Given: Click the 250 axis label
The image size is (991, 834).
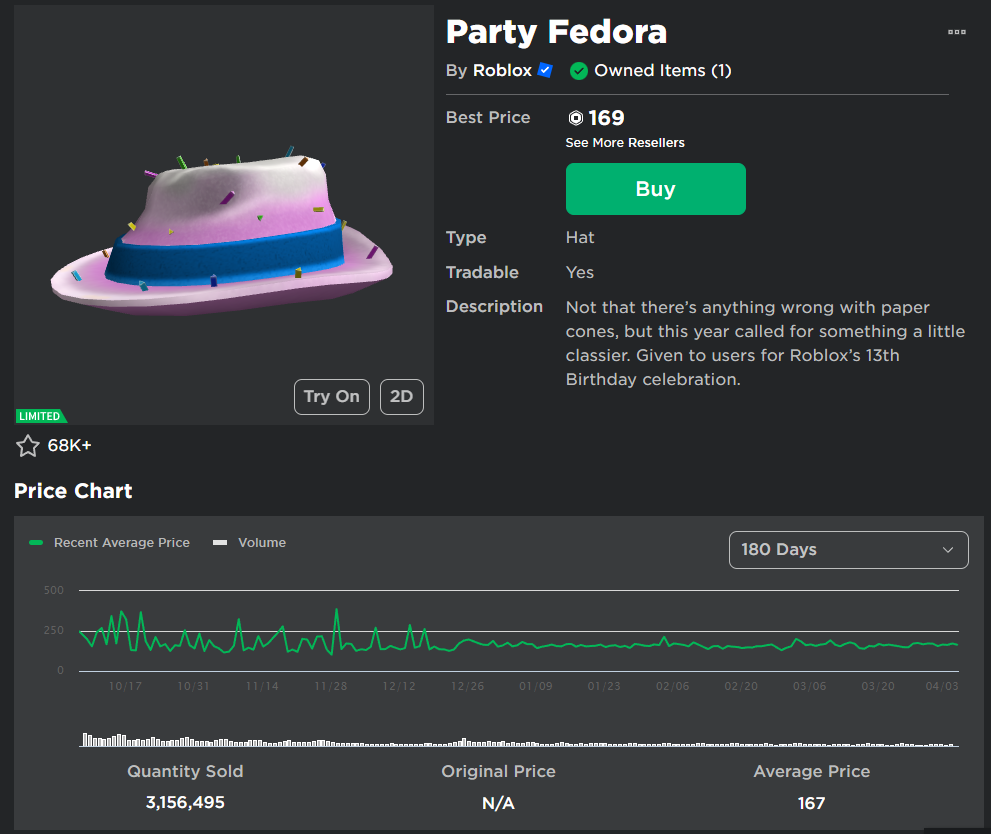Looking at the screenshot, I should pos(54,631).
